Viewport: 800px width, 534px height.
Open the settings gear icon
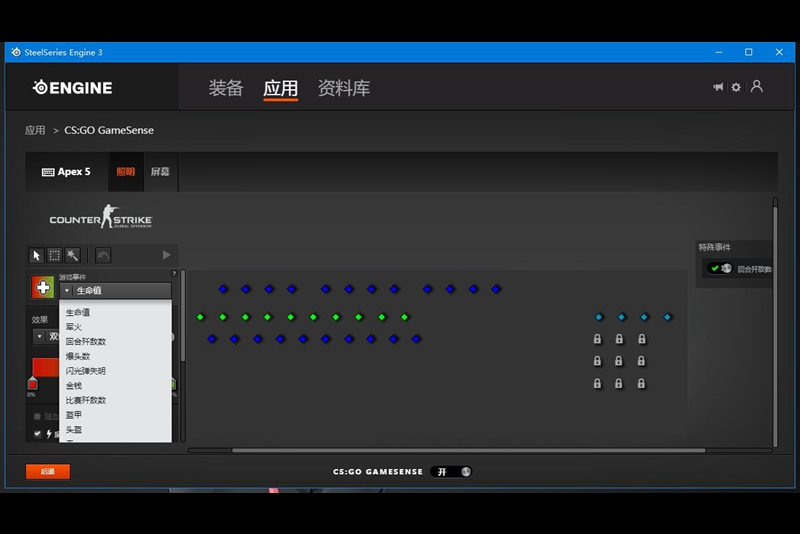click(x=736, y=87)
